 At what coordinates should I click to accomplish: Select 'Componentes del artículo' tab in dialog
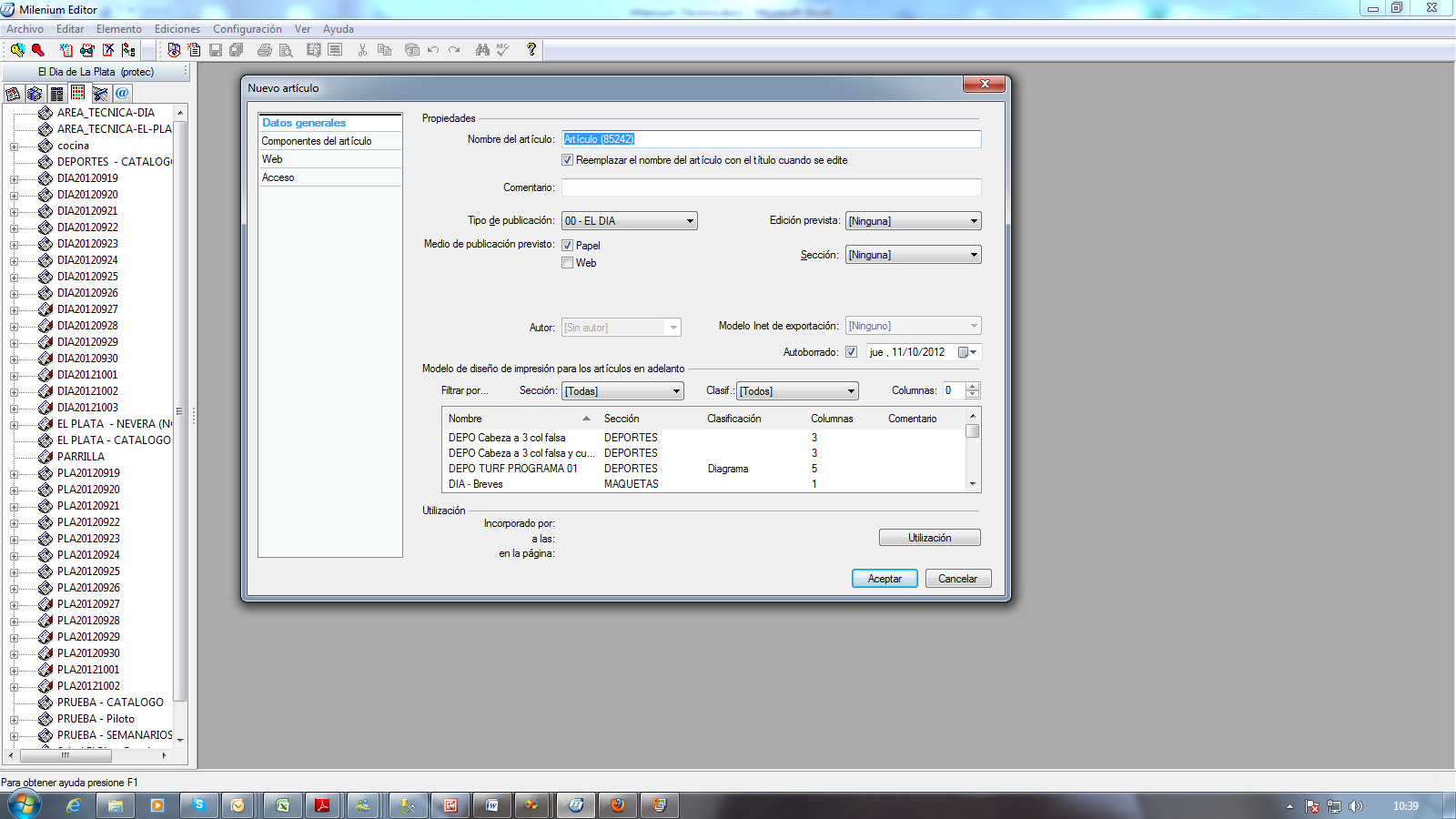coord(317,141)
